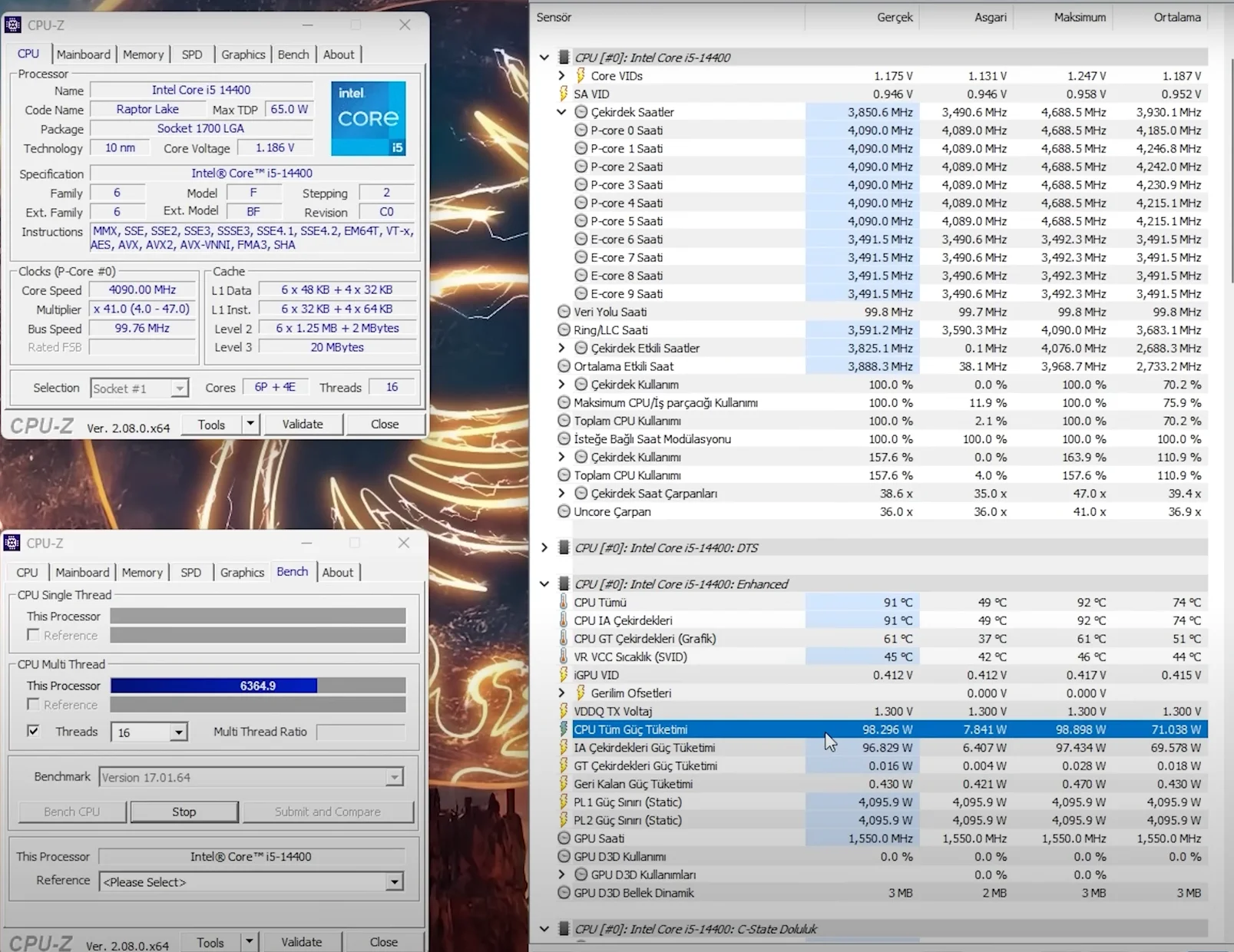The width and height of the screenshot is (1234, 952).
Task: Click the clock icon beside P-core 0 Saati
Action: [x=581, y=131]
